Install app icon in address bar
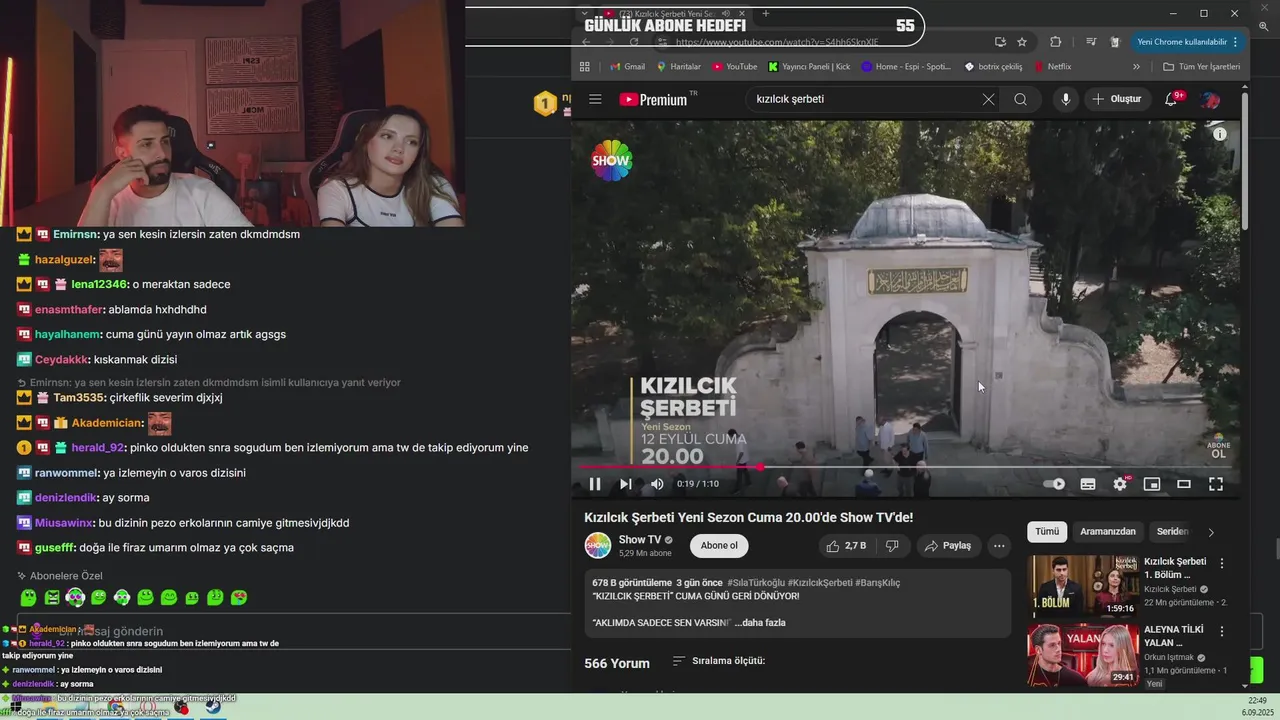Screen dimensions: 1280x720 pos(1000,42)
